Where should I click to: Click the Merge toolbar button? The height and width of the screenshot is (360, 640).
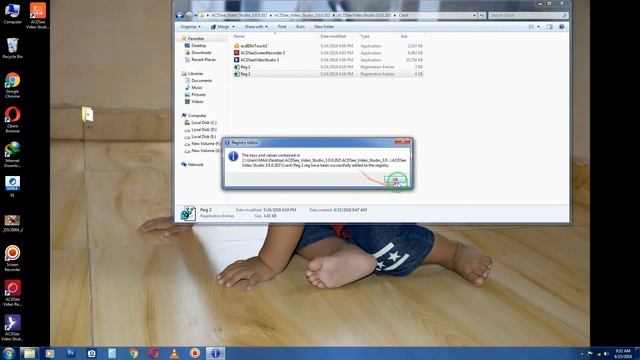point(222,27)
